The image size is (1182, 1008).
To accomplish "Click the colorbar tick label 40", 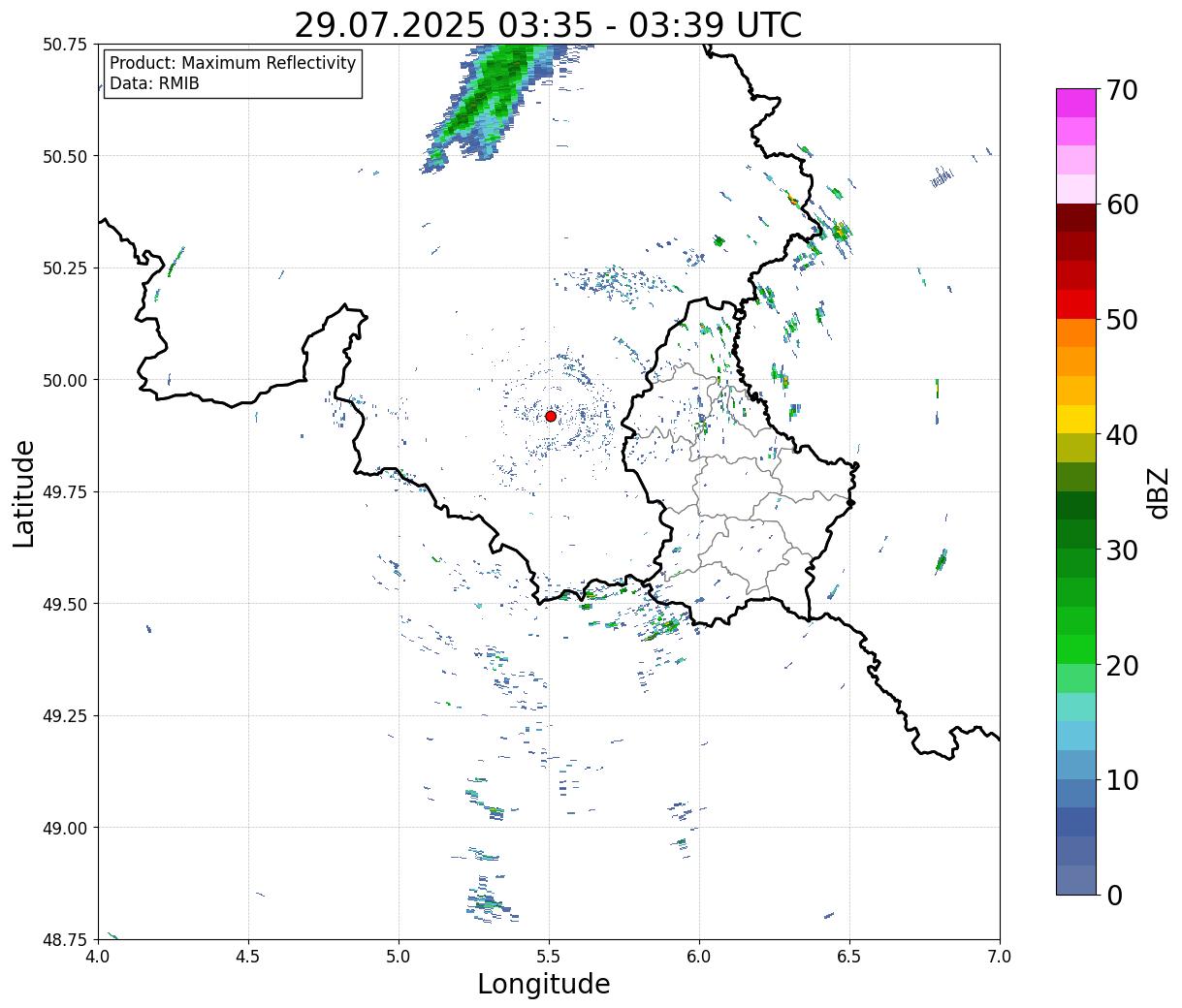I will tap(1121, 434).
